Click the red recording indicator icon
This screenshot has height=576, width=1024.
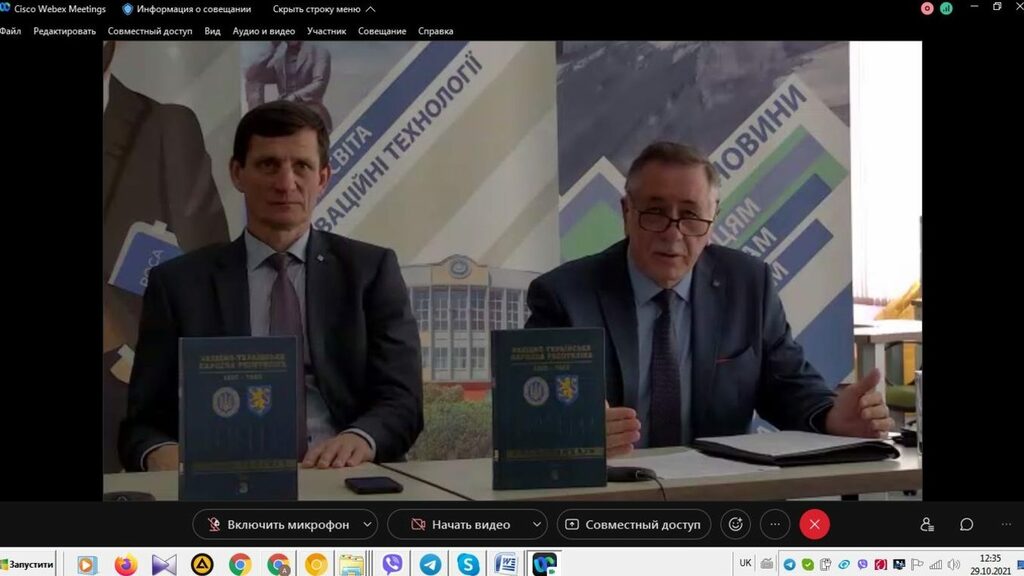(927, 8)
